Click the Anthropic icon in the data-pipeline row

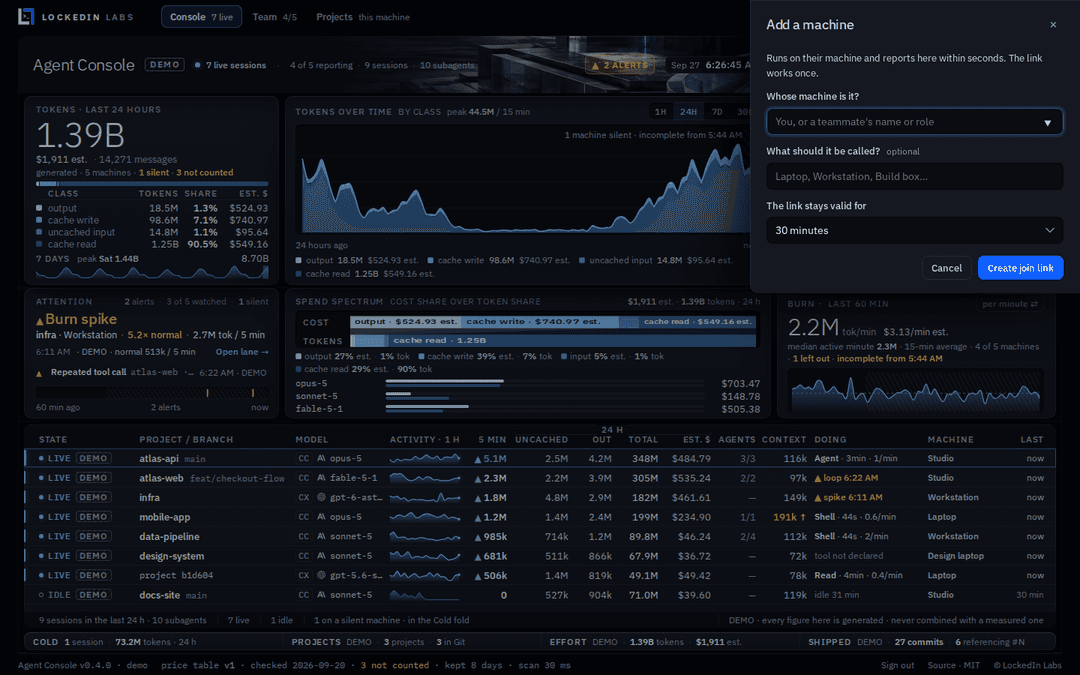click(321, 537)
